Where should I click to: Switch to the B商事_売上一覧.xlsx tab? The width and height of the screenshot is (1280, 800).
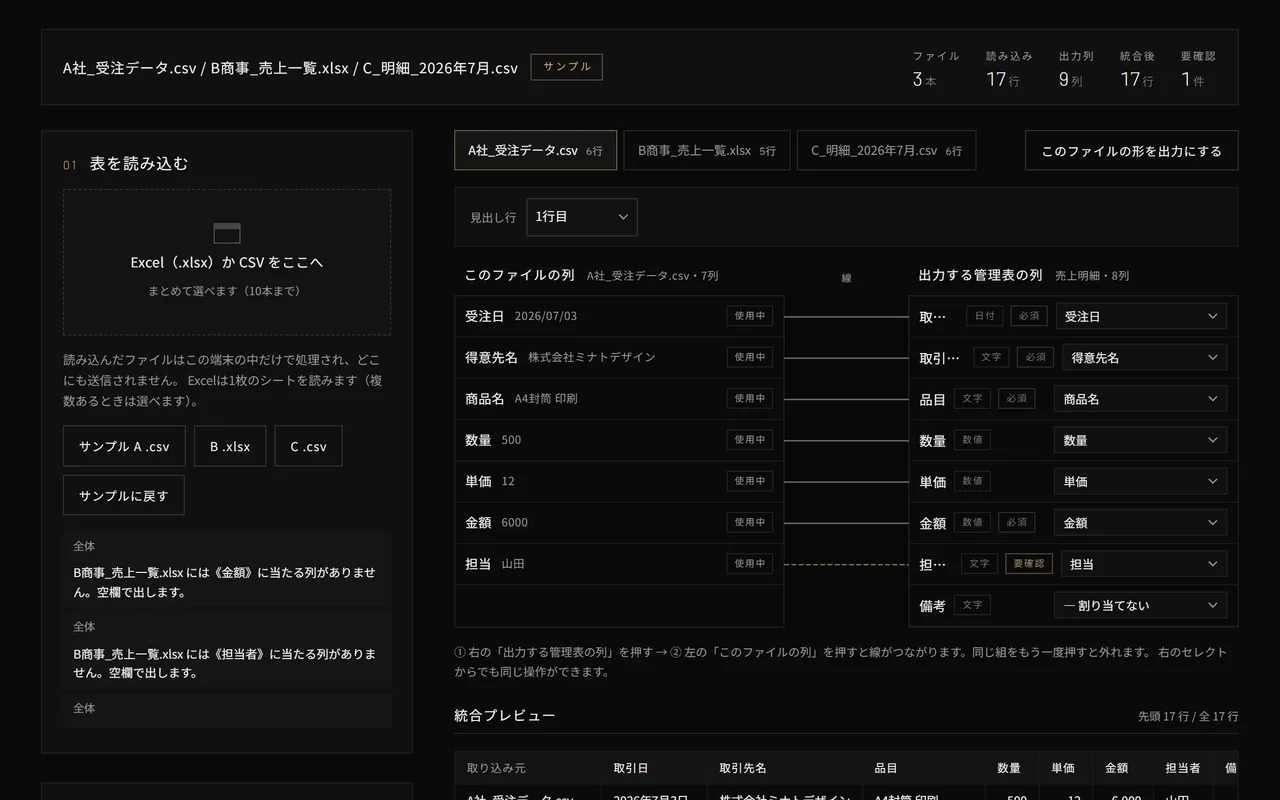click(x=707, y=150)
